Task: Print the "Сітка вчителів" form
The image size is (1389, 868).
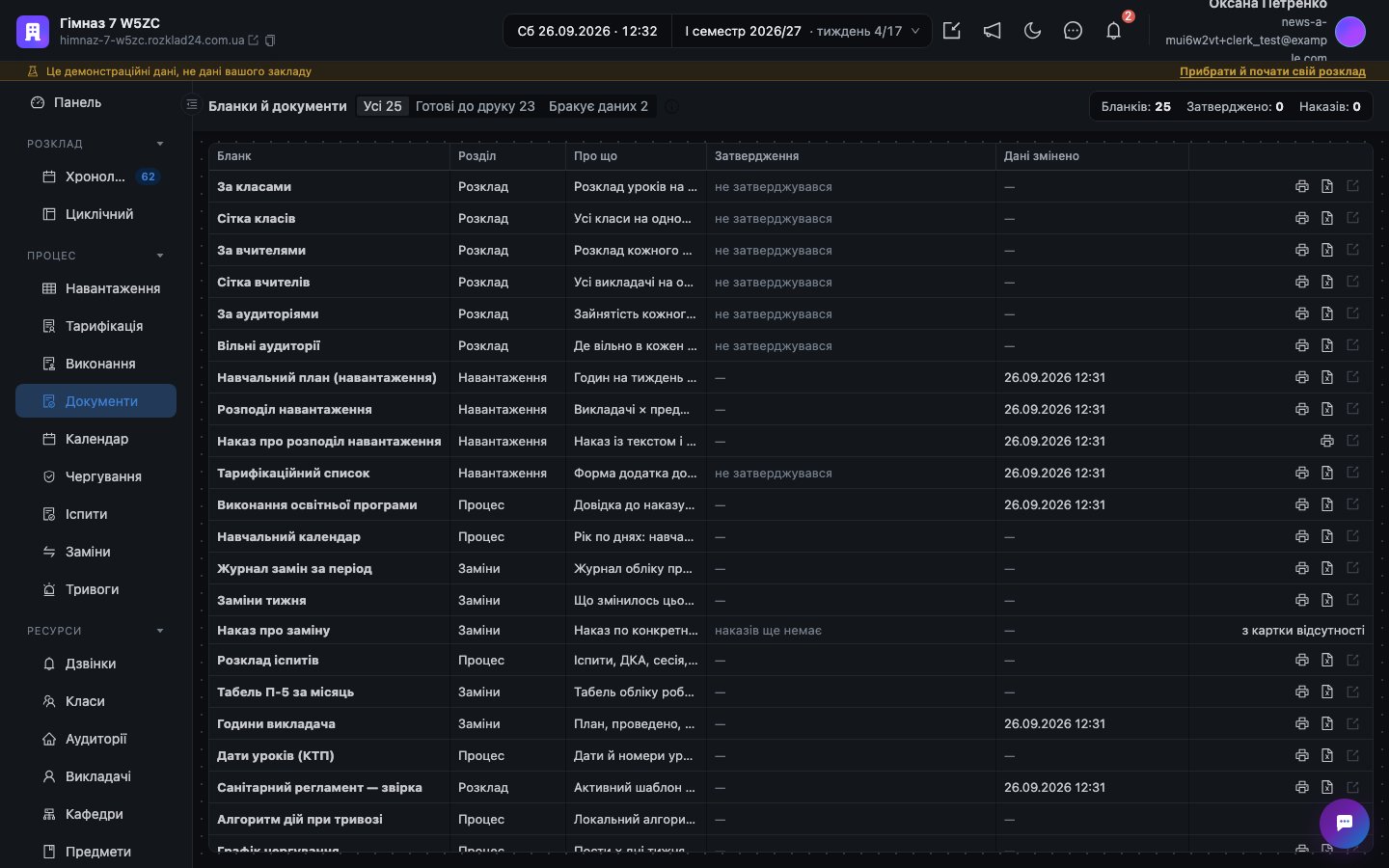Action: (x=1301, y=282)
